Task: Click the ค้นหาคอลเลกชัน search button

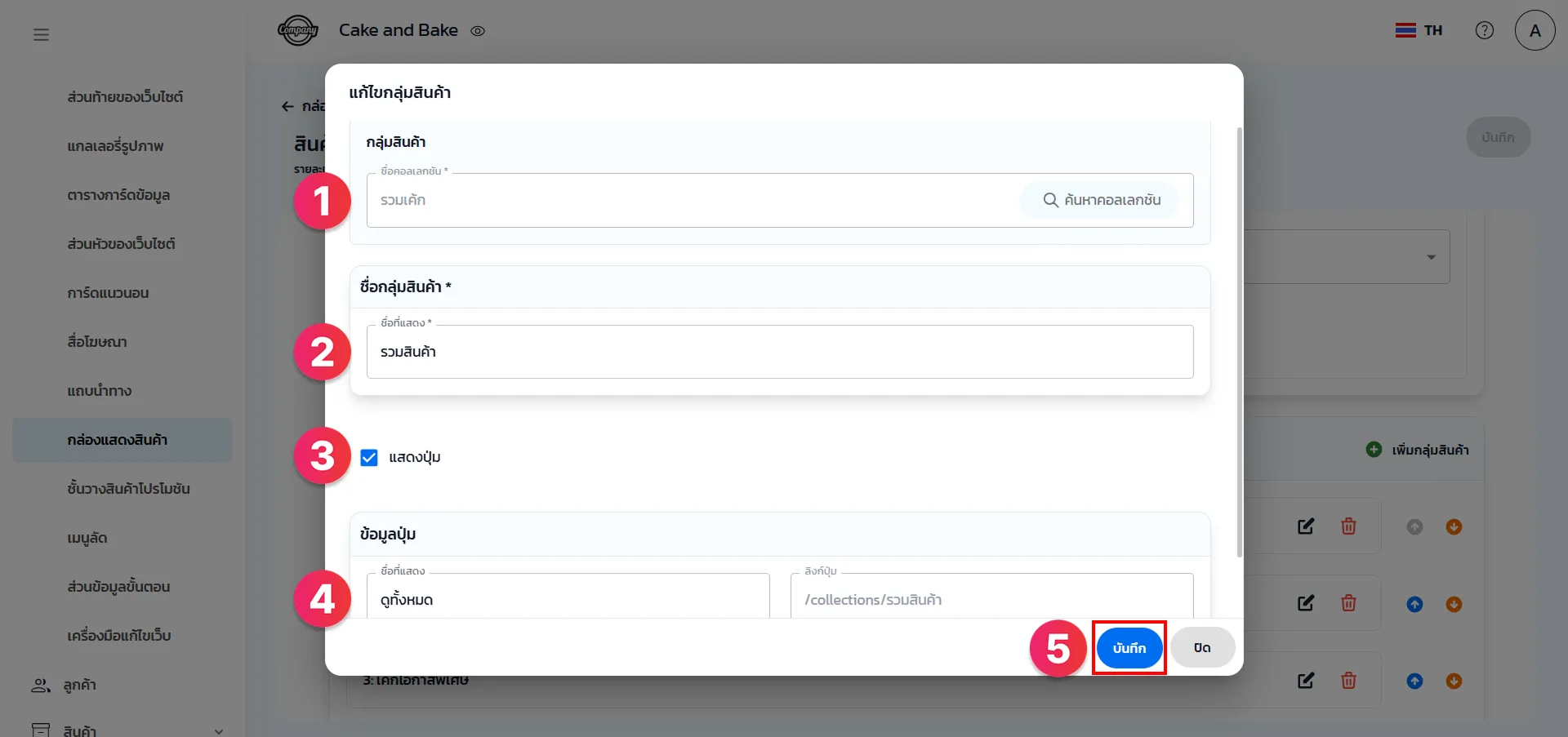Action: pyautogui.click(x=1101, y=200)
